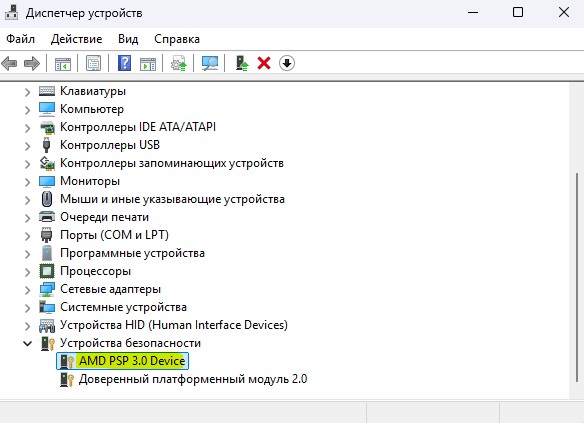Open the Действие menu
Screen dimensions: 584x423
[x=76, y=39]
